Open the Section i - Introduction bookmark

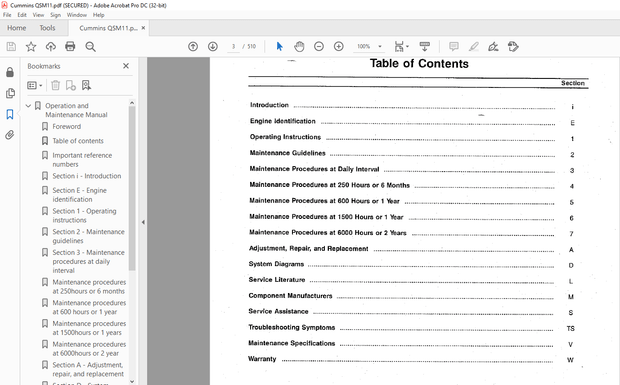tap(87, 176)
